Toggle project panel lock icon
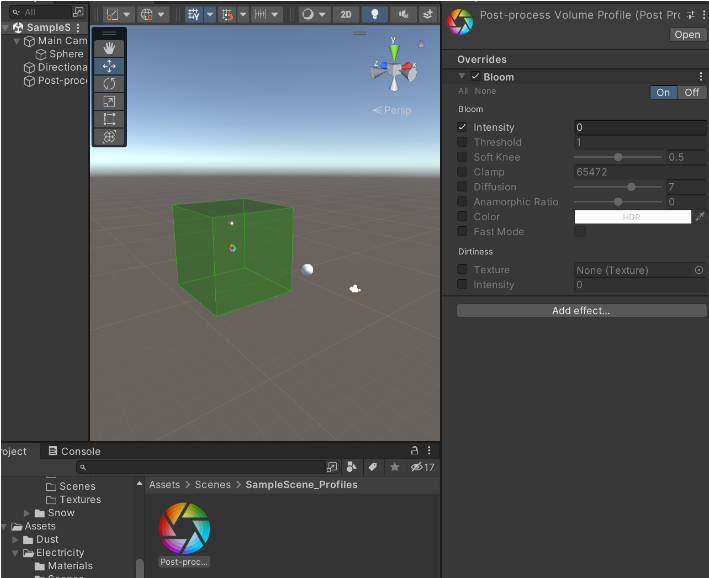The width and height of the screenshot is (709, 578). pos(414,450)
